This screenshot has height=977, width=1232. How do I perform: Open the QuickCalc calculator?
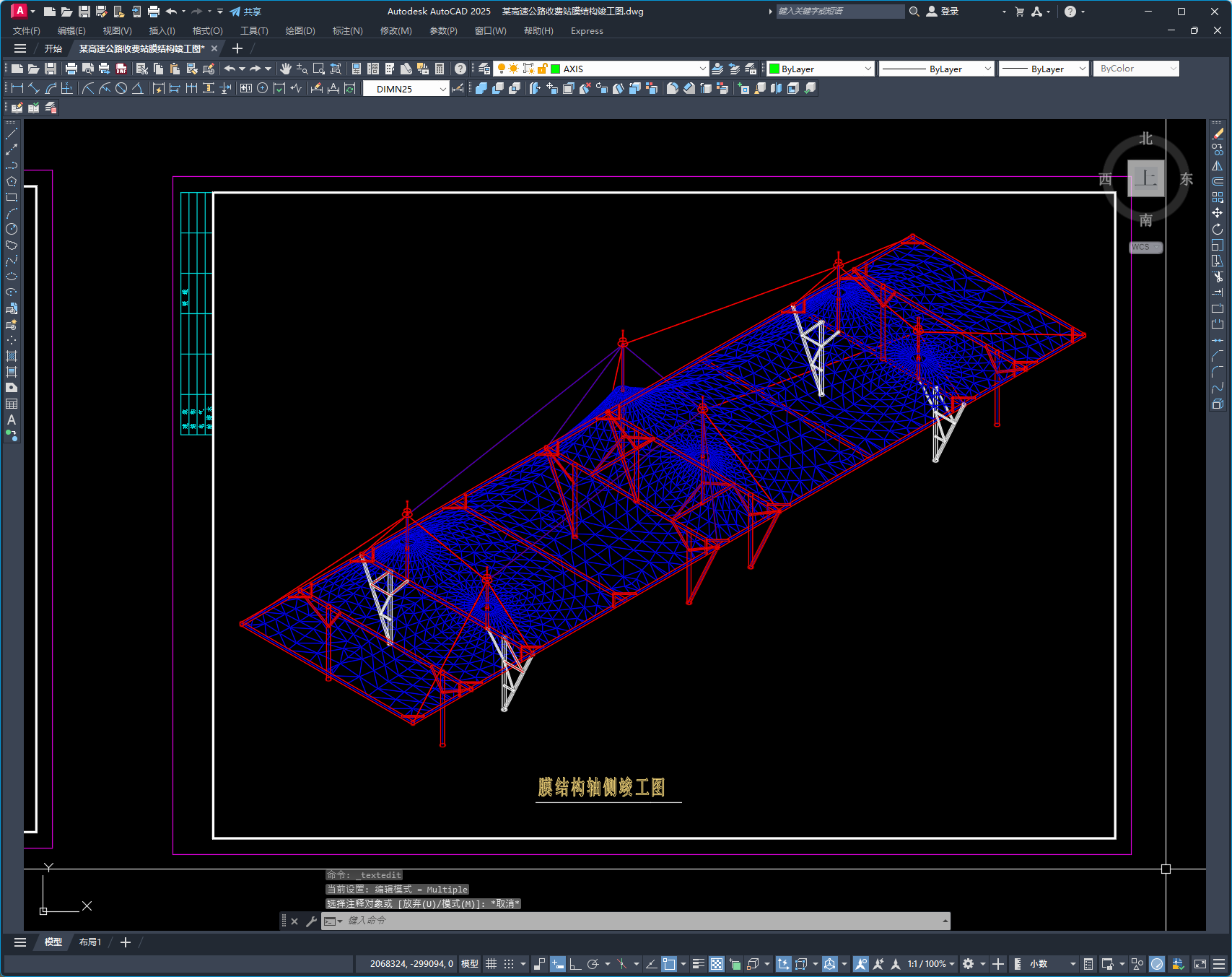tap(440, 69)
